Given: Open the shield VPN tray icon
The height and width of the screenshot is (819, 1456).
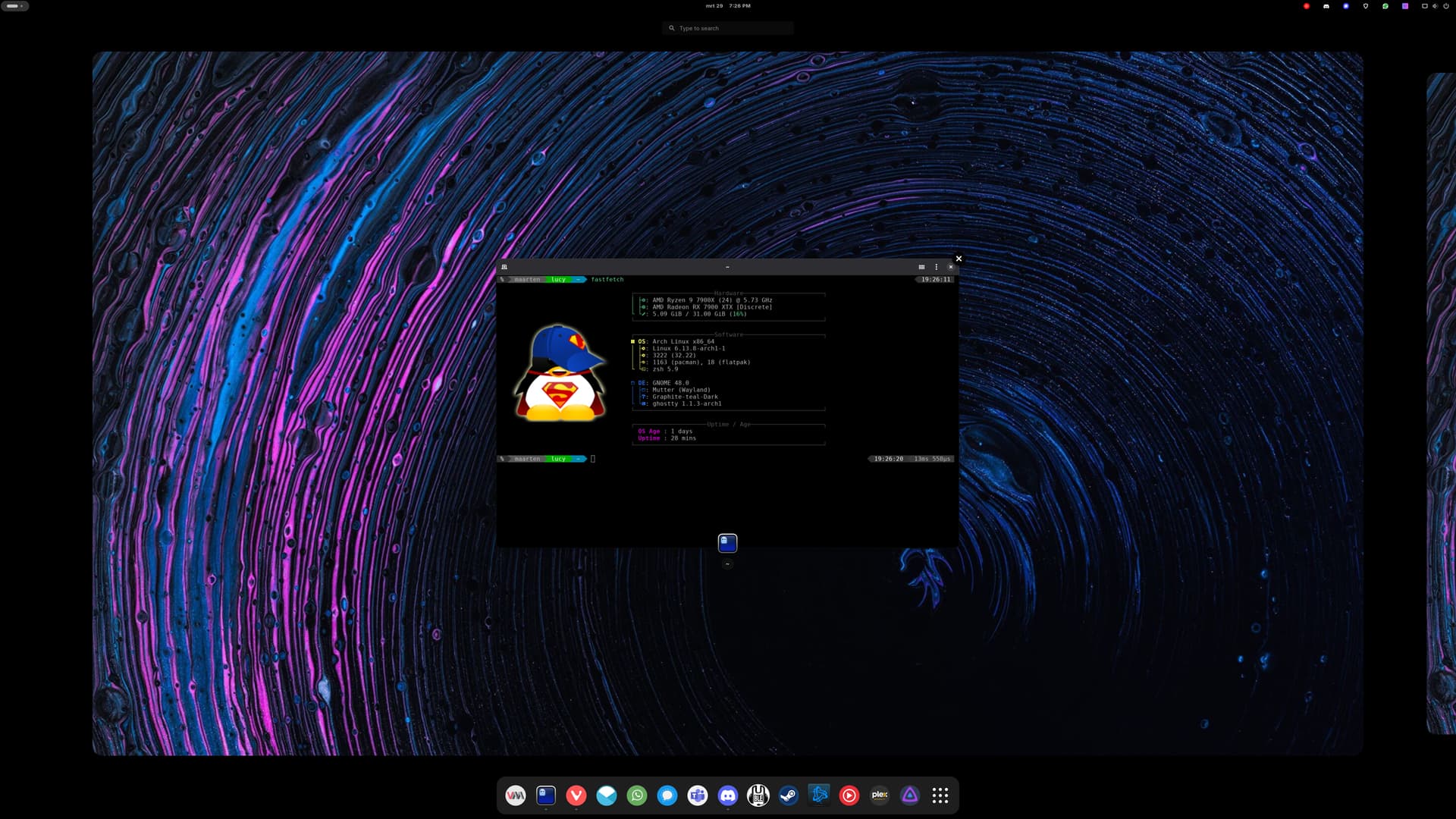Looking at the screenshot, I should [x=1366, y=6].
